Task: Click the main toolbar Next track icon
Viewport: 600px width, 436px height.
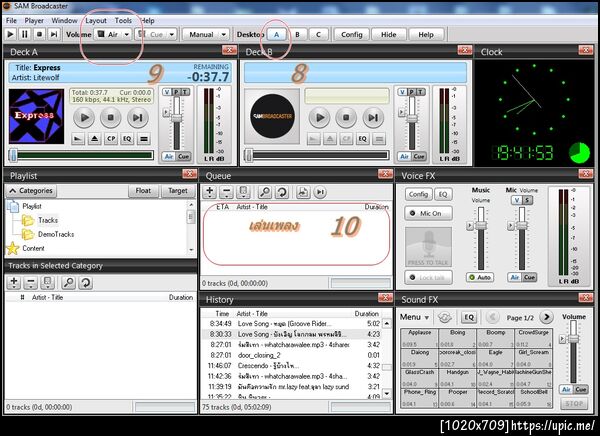Action: point(54,34)
